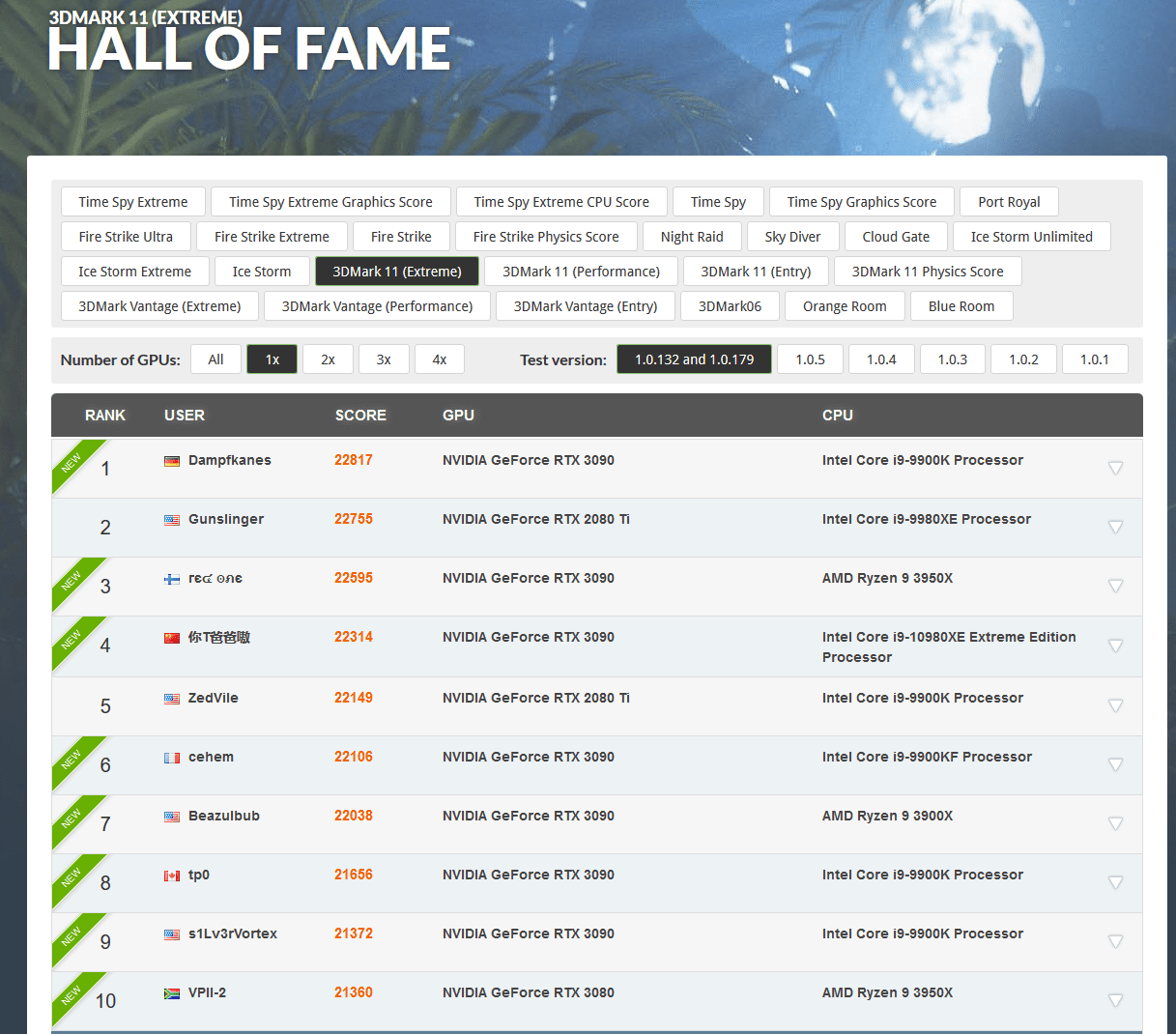Select test version 1.0.5

click(810, 359)
